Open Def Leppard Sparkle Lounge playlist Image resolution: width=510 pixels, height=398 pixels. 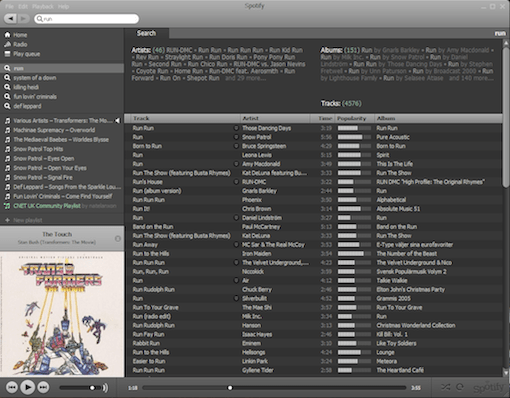pos(67,187)
